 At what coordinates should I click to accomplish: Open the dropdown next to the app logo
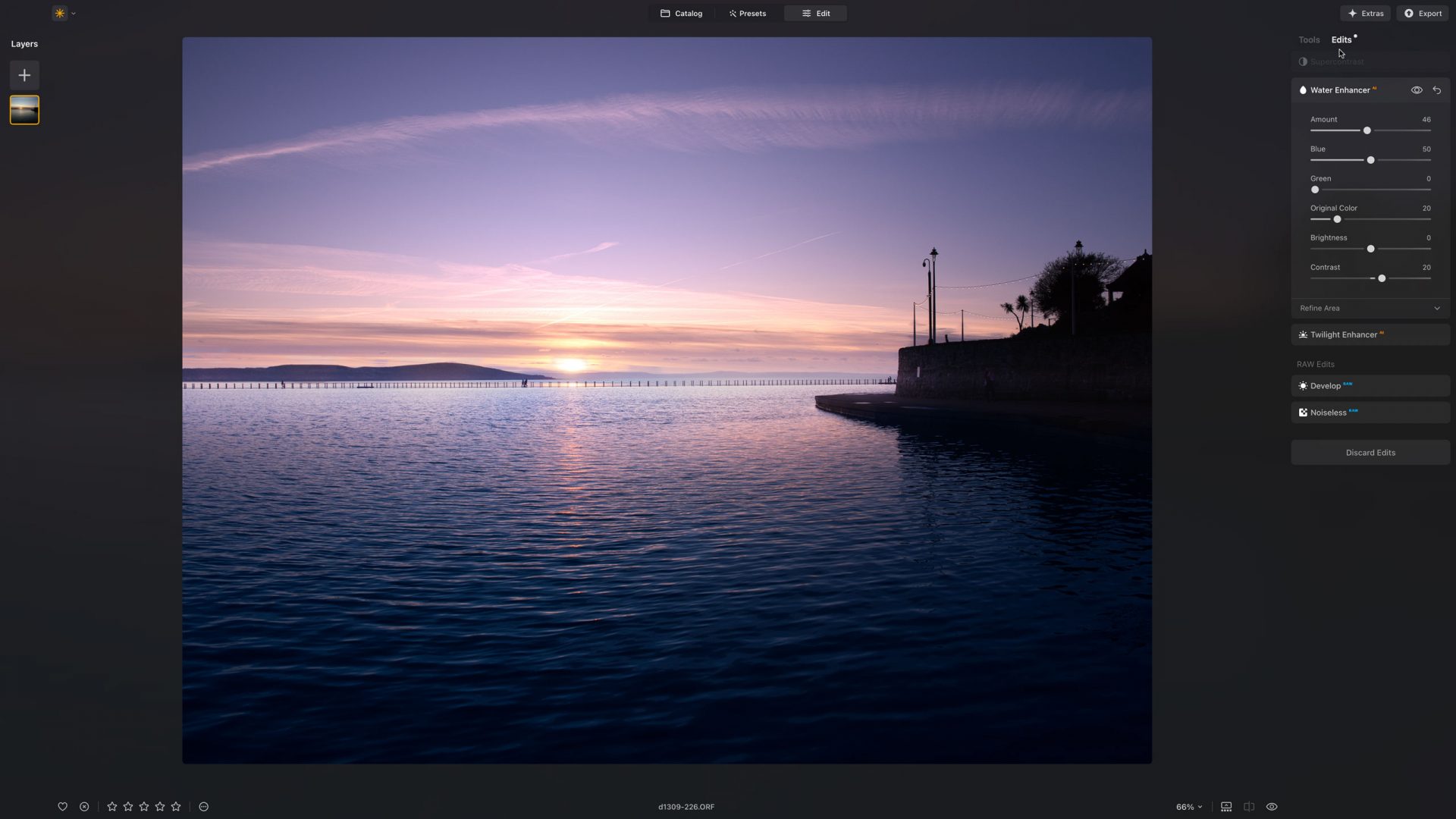click(74, 12)
